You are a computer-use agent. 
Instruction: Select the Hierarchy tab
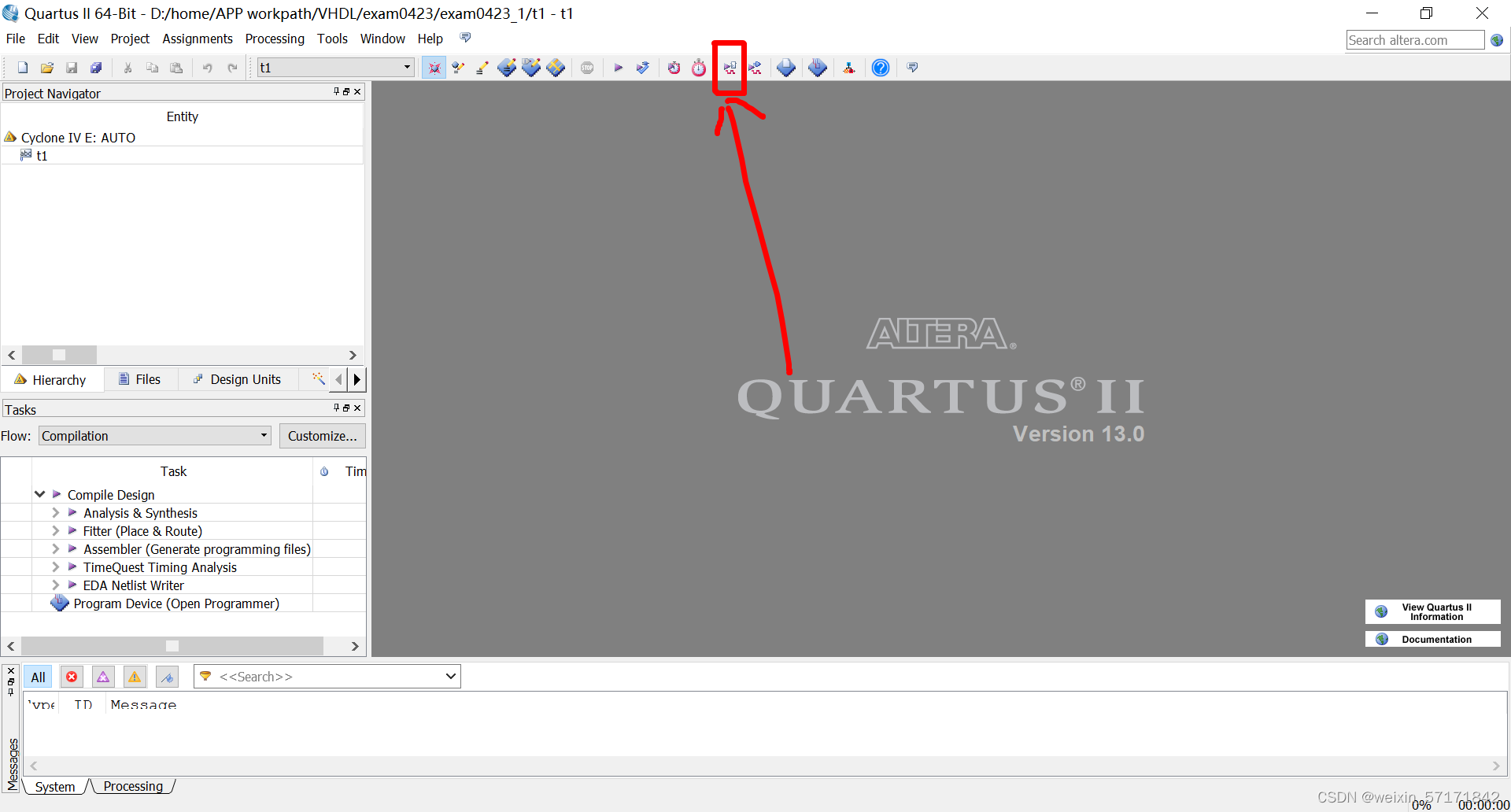point(51,379)
